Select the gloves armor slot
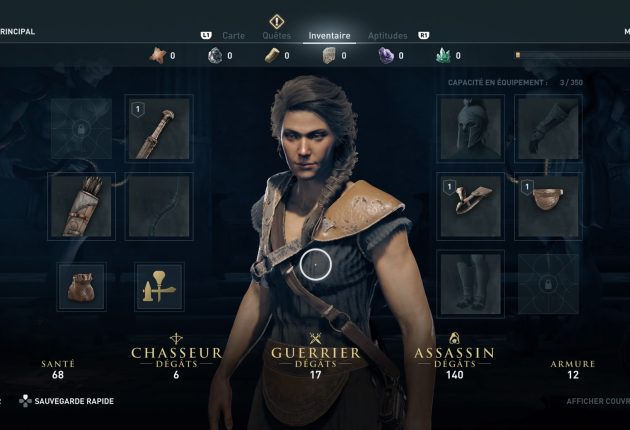The image size is (630, 430). (548, 129)
